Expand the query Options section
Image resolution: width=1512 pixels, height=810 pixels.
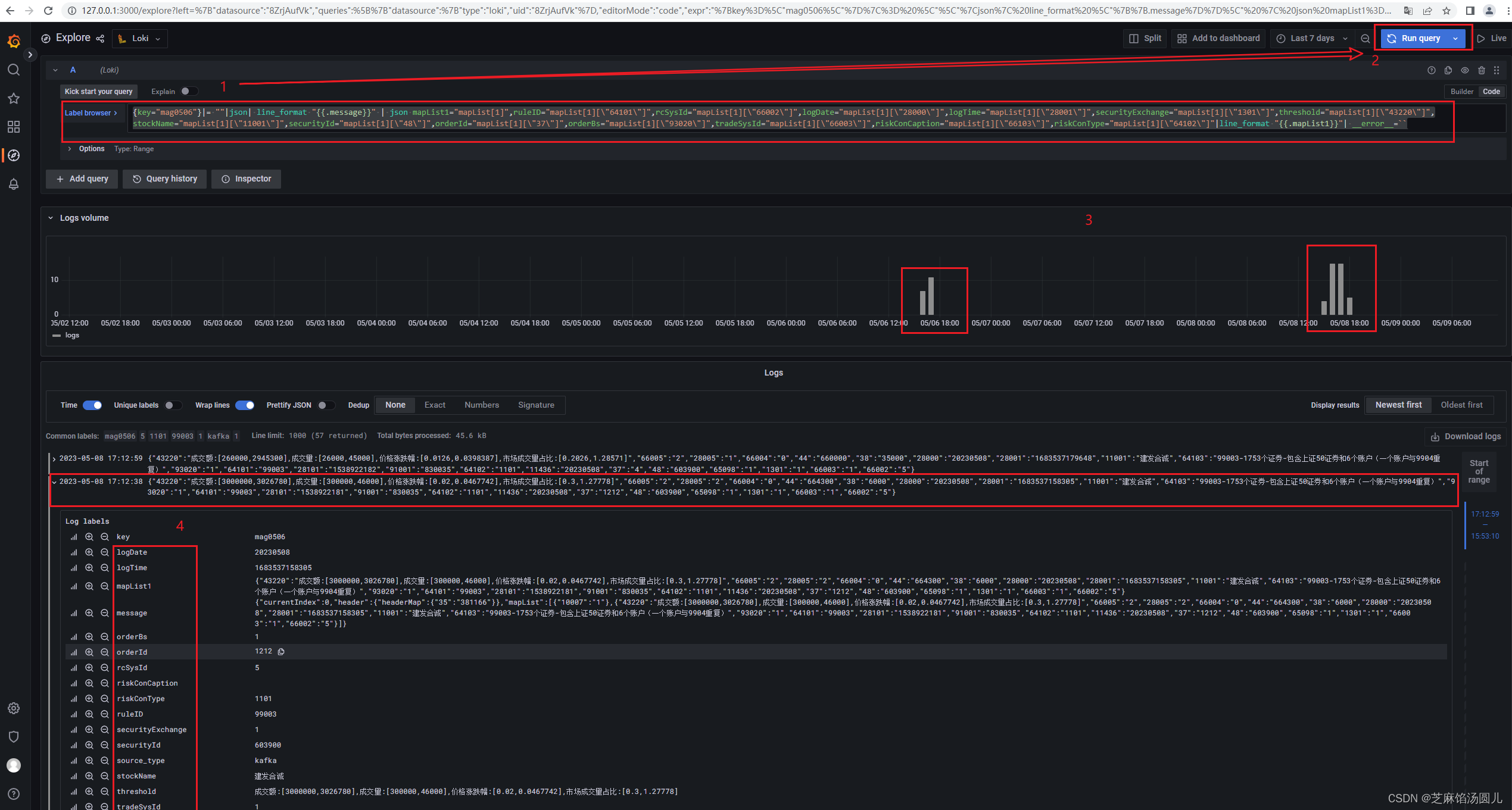91,149
